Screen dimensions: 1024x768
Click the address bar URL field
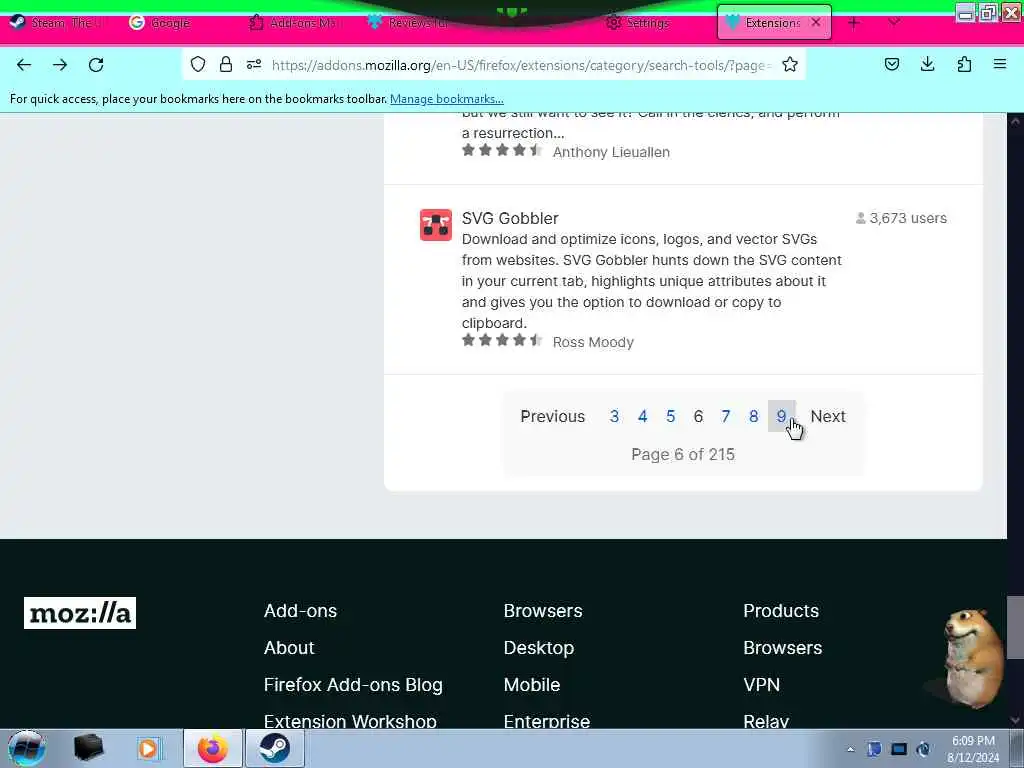pos(519,65)
